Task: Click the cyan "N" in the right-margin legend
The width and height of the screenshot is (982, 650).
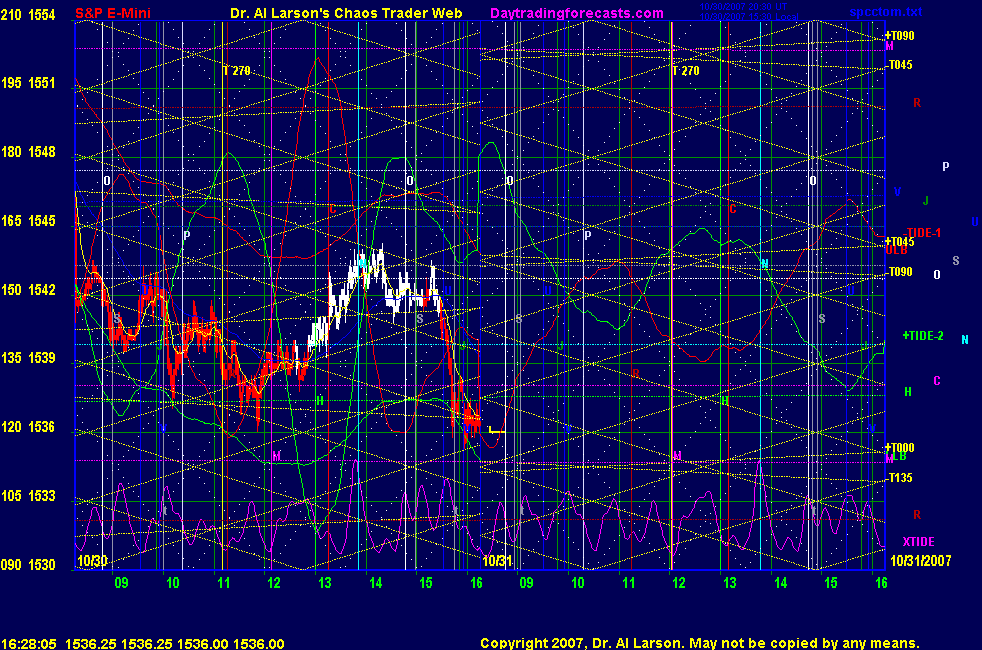Action: pos(964,339)
